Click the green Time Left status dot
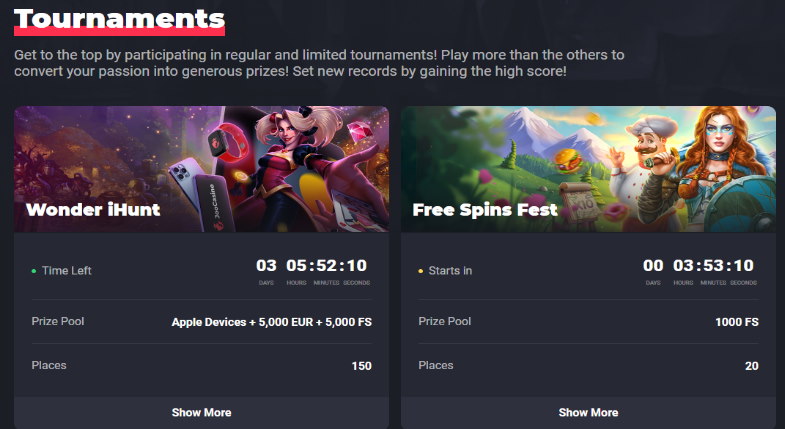The width and height of the screenshot is (785, 429). coord(34,271)
